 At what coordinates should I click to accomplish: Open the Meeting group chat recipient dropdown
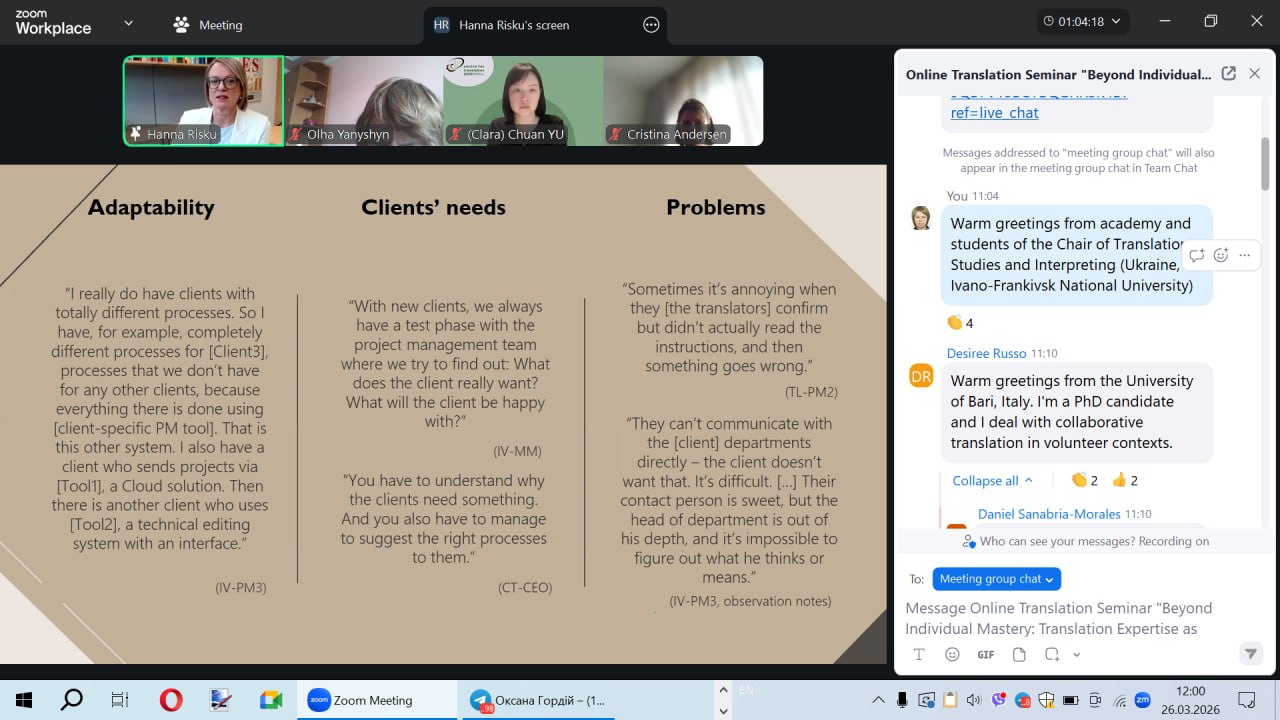point(996,579)
